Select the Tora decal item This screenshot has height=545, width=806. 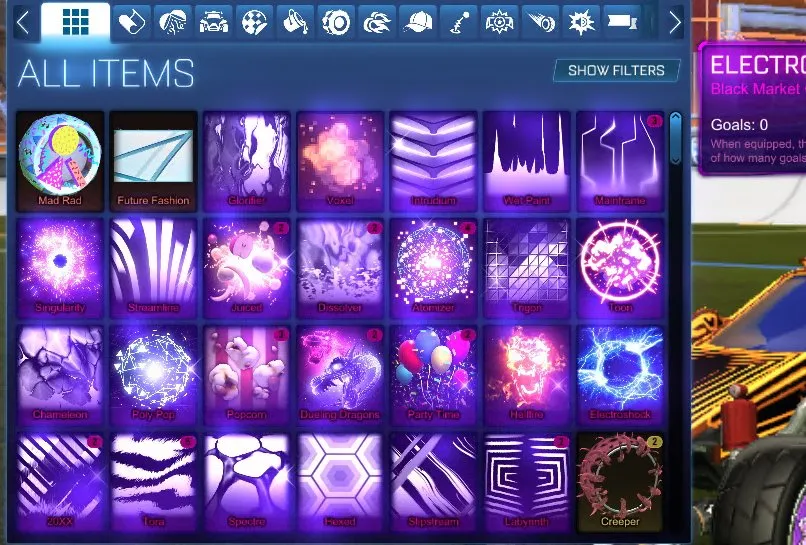[153, 482]
